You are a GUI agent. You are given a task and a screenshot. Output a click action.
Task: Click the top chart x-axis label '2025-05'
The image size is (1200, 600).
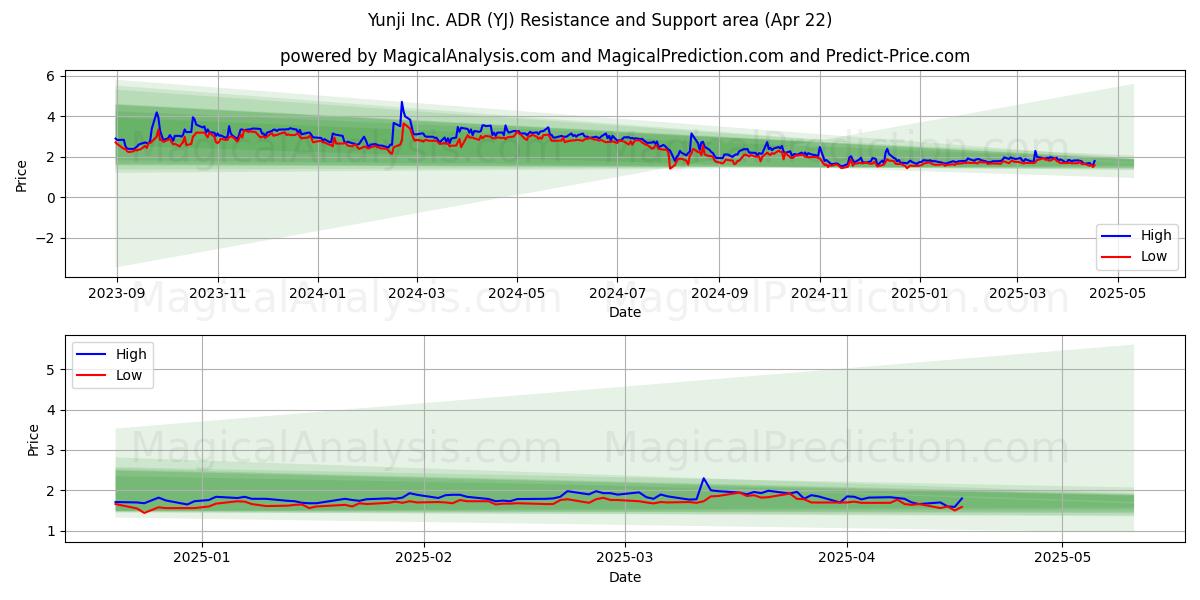coord(1117,295)
